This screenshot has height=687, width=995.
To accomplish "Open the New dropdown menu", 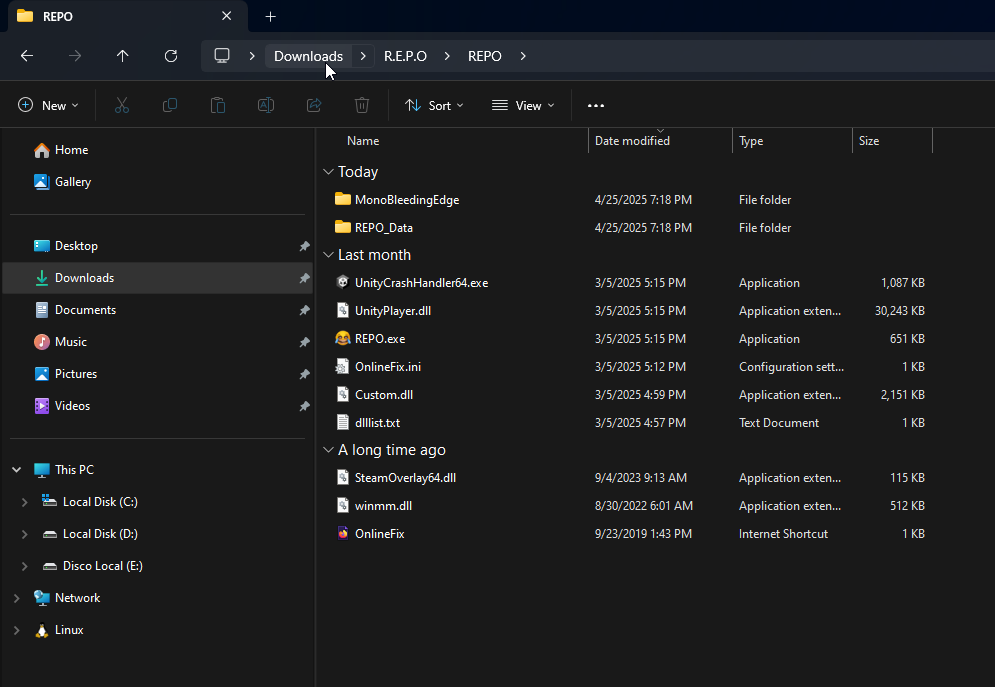I will 48,105.
